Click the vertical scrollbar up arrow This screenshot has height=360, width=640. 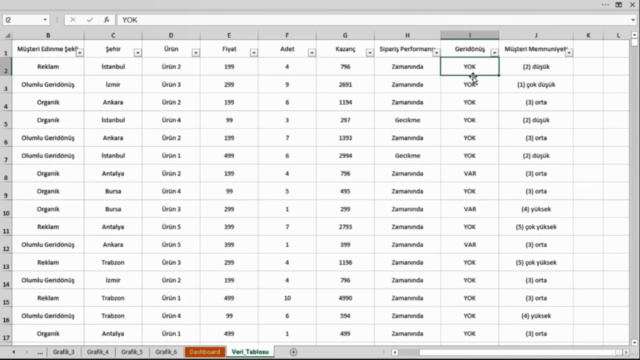[634, 35]
